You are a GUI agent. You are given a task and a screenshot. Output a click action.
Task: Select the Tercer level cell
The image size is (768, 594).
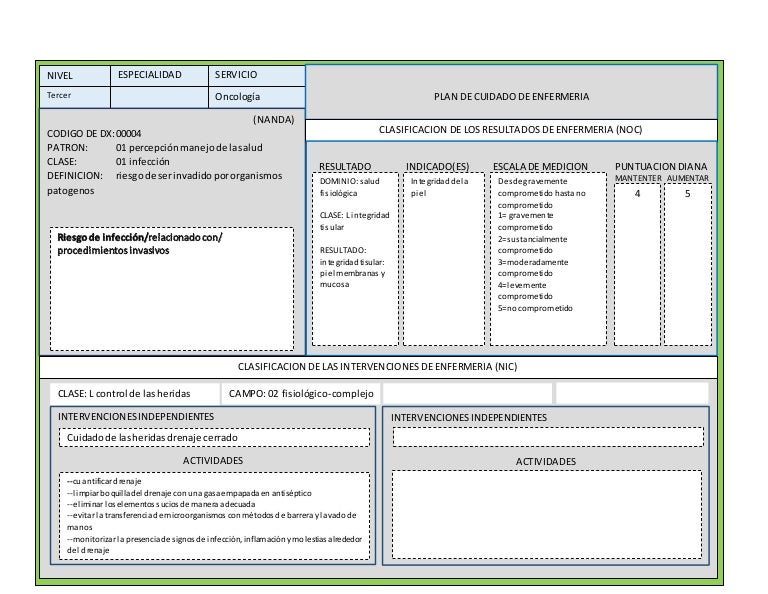tap(74, 97)
